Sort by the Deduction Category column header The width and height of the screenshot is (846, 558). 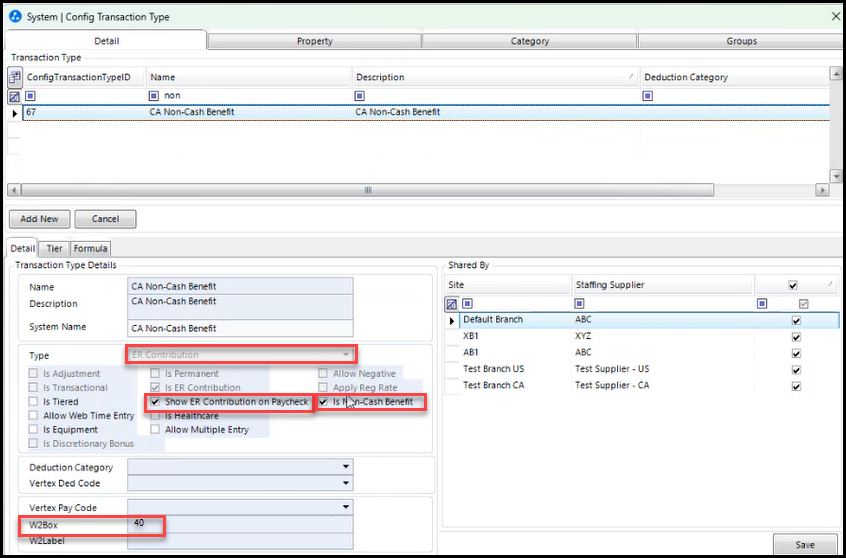click(x=734, y=77)
